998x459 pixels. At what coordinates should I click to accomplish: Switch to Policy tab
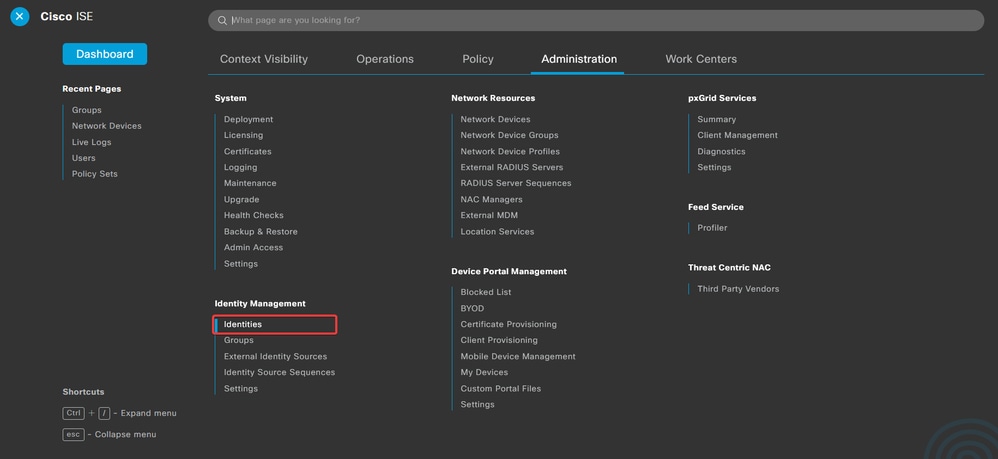(x=478, y=59)
